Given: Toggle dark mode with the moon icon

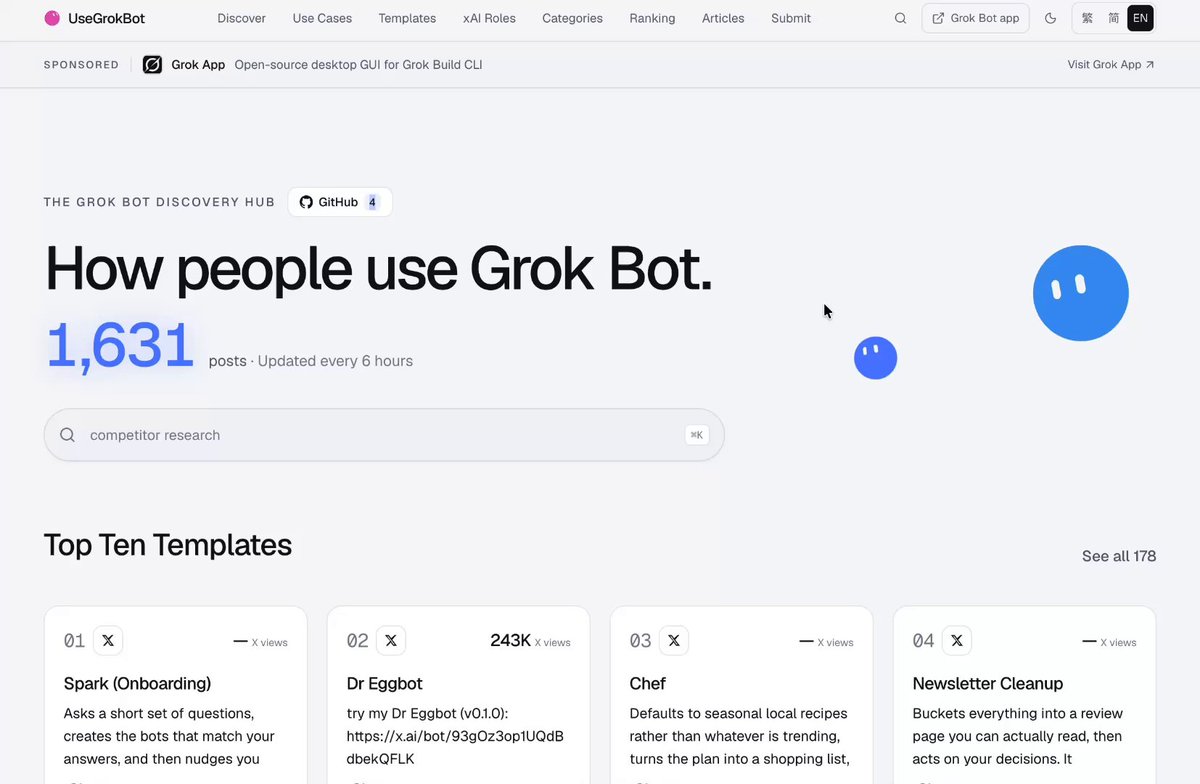Looking at the screenshot, I should point(1050,18).
